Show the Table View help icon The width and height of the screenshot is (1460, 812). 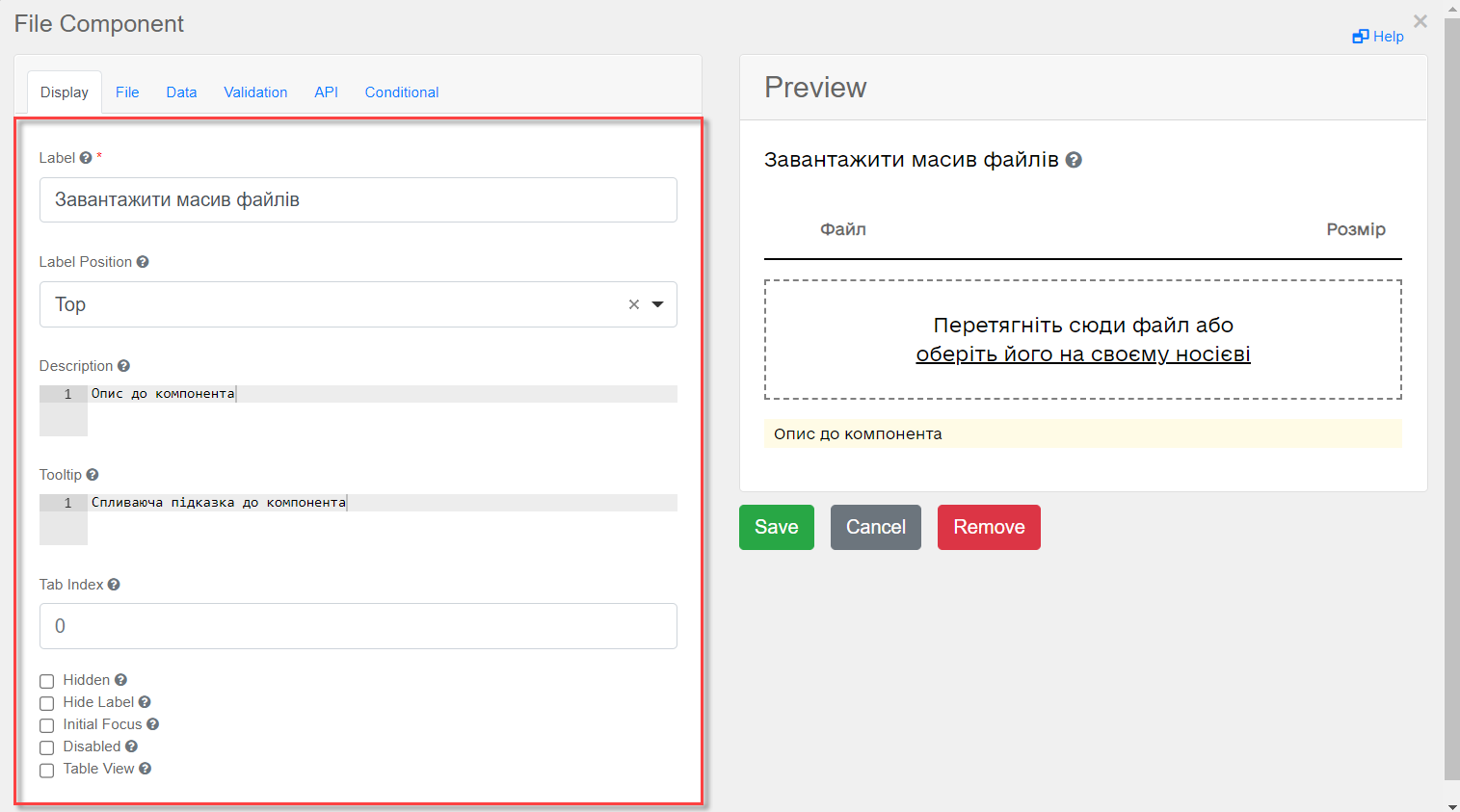(145, 769)
